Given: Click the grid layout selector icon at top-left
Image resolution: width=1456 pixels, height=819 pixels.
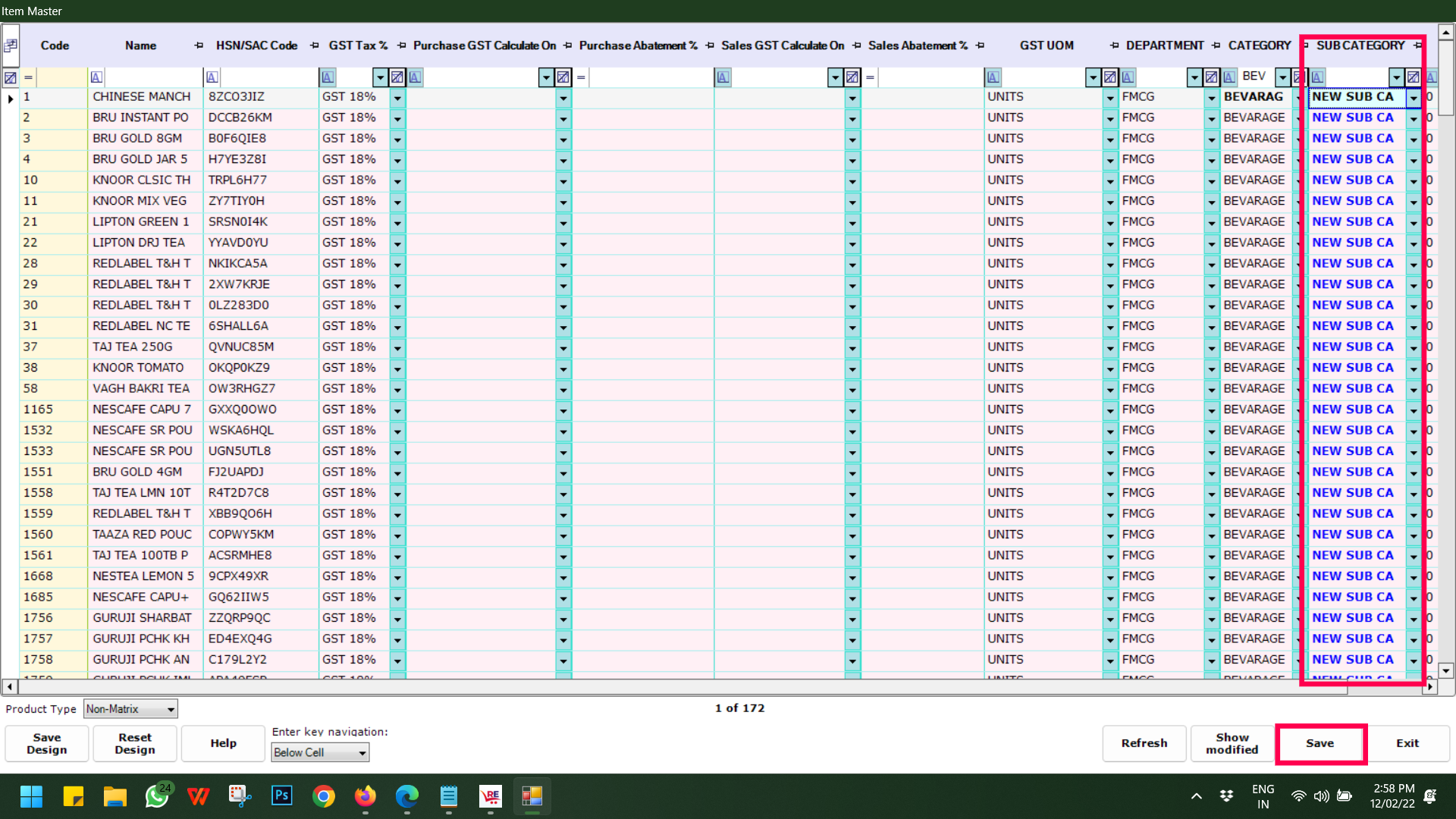Looking at the screenshot, I should pos(11,45).
